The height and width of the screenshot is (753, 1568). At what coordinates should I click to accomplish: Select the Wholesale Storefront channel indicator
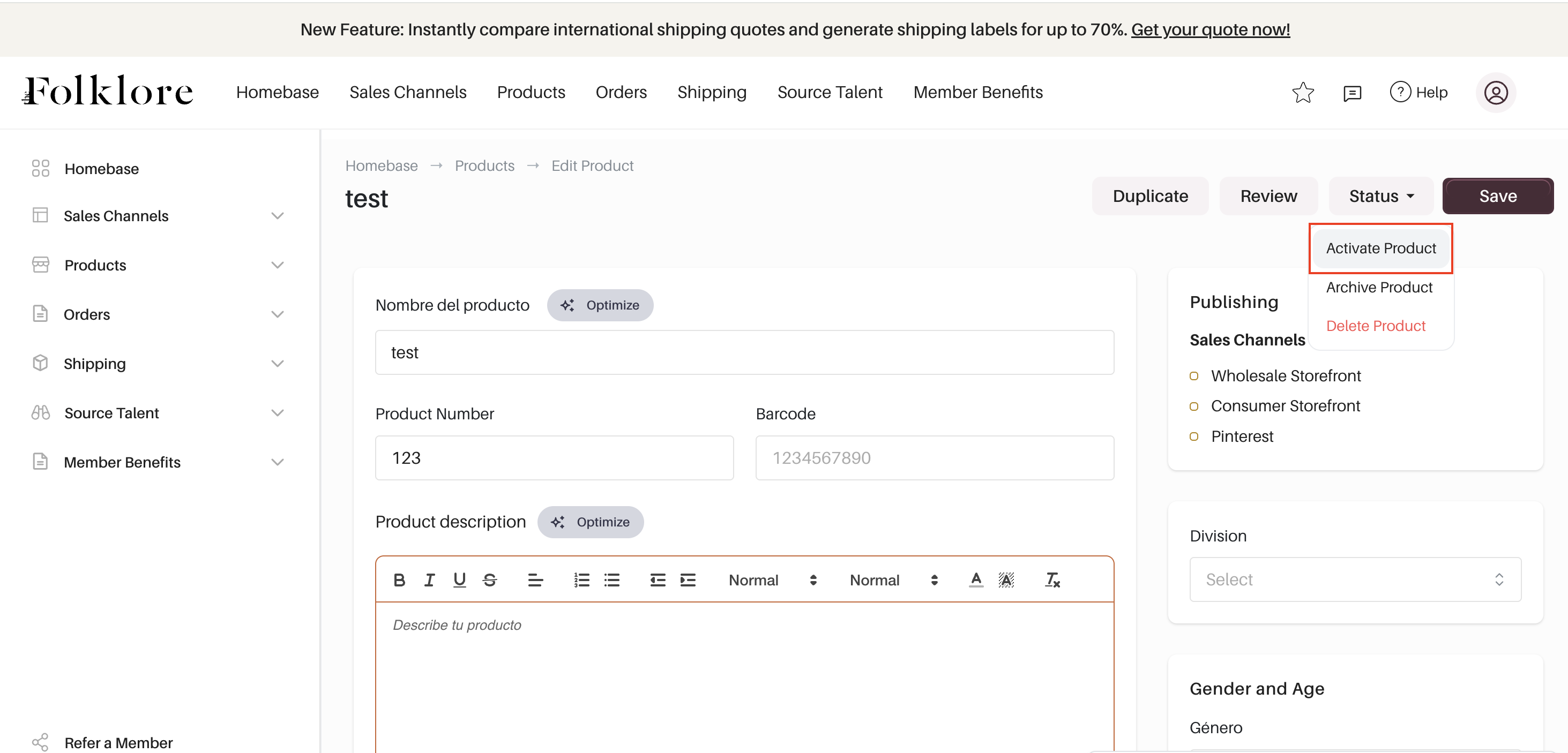(x=1193, y=376)
